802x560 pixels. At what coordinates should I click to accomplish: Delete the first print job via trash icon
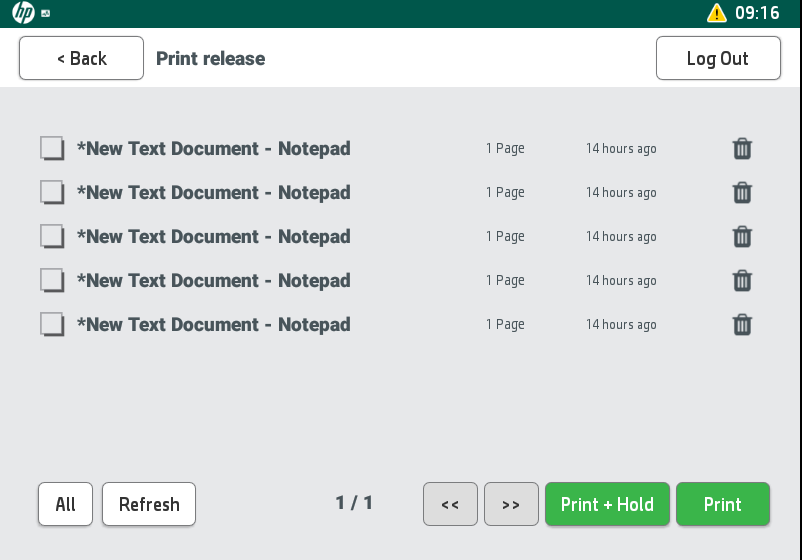742,149
